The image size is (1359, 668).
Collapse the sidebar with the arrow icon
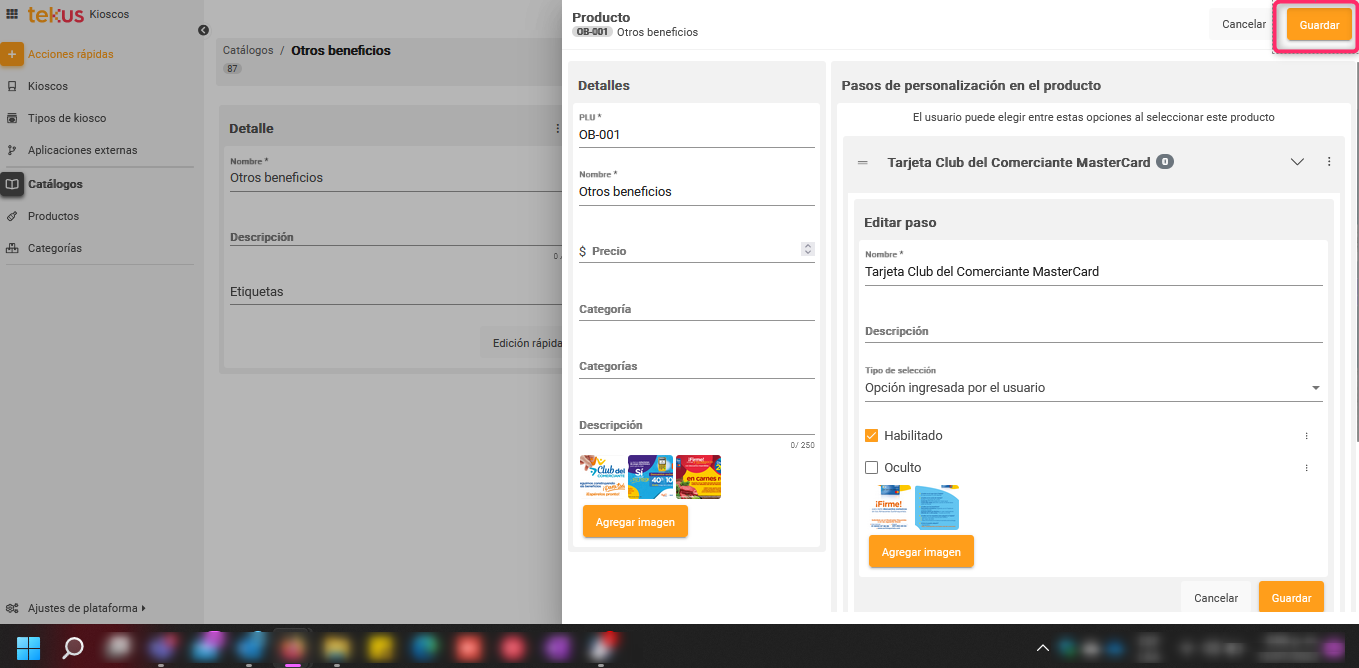click(203, 31)
